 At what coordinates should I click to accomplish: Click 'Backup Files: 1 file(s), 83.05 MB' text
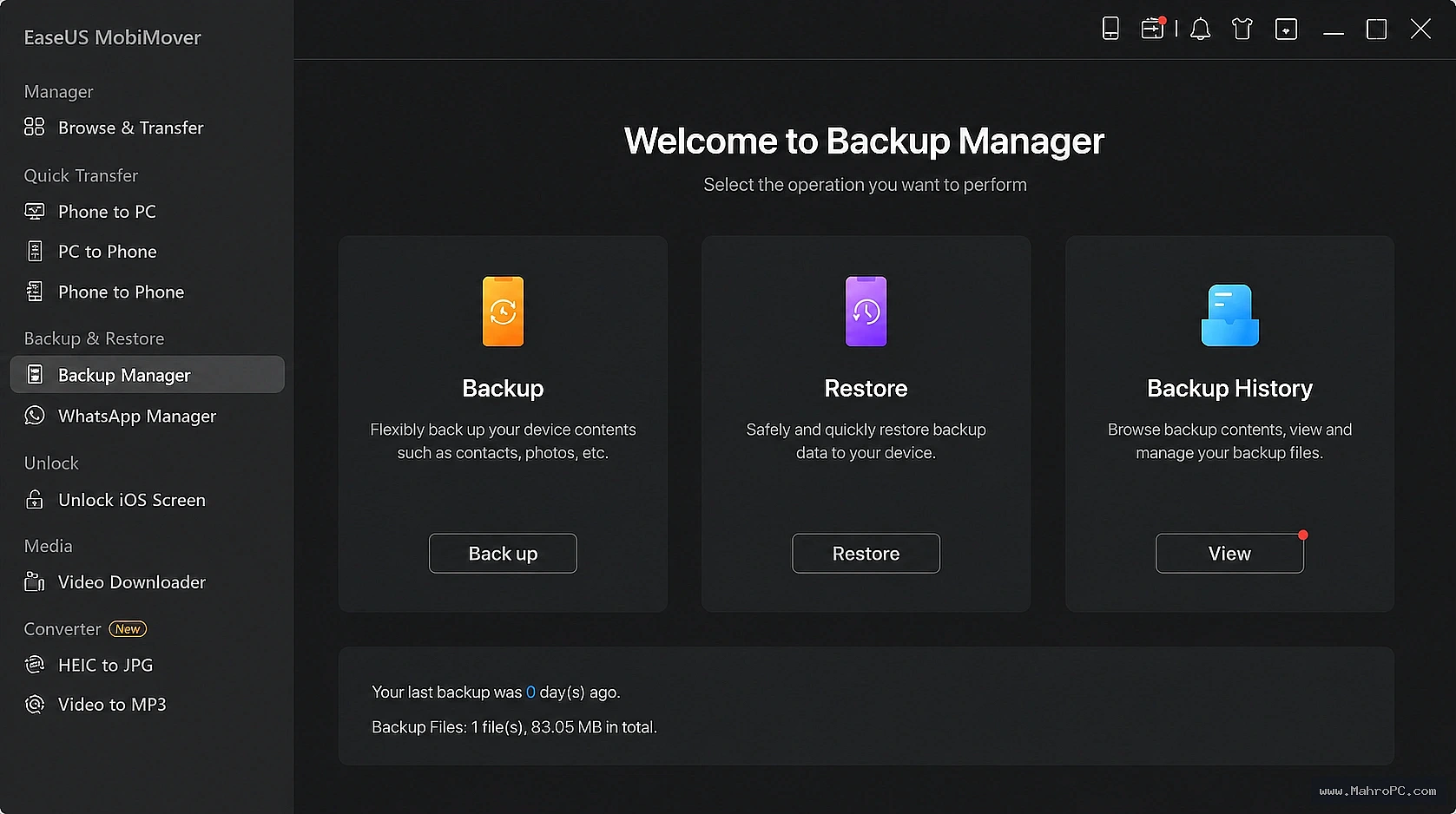click(x=514, y=727)
